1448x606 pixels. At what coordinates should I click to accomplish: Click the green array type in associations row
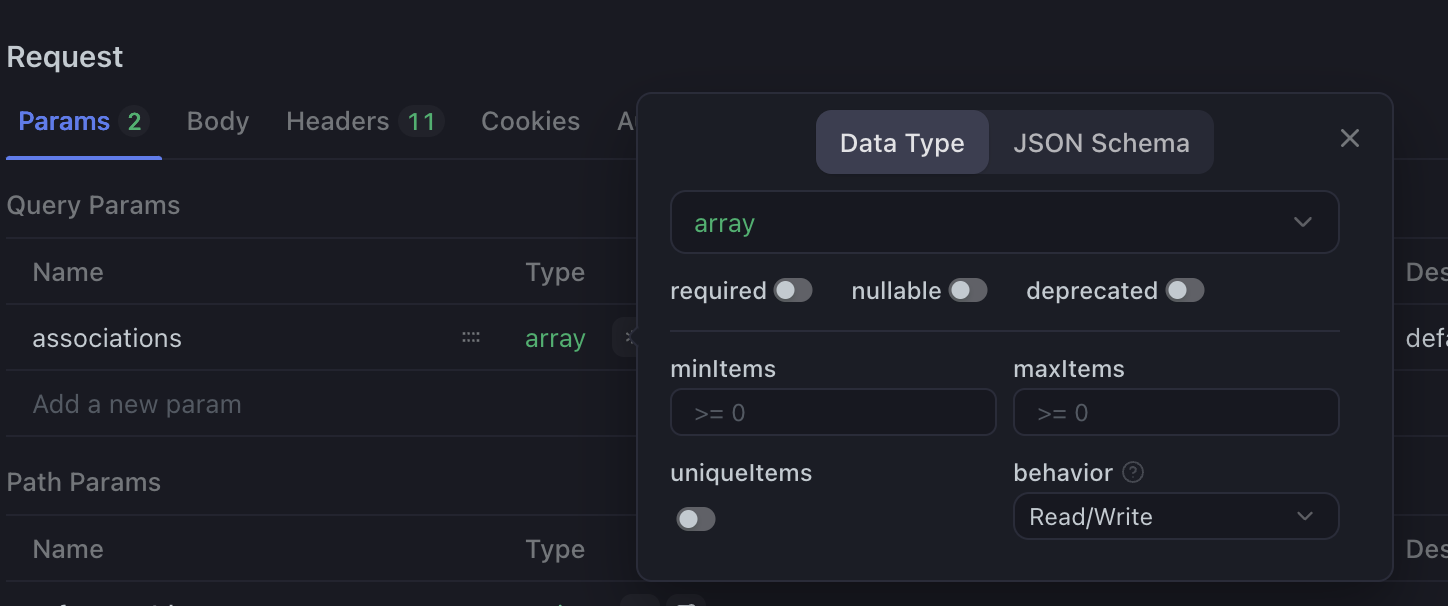[555, 339]
